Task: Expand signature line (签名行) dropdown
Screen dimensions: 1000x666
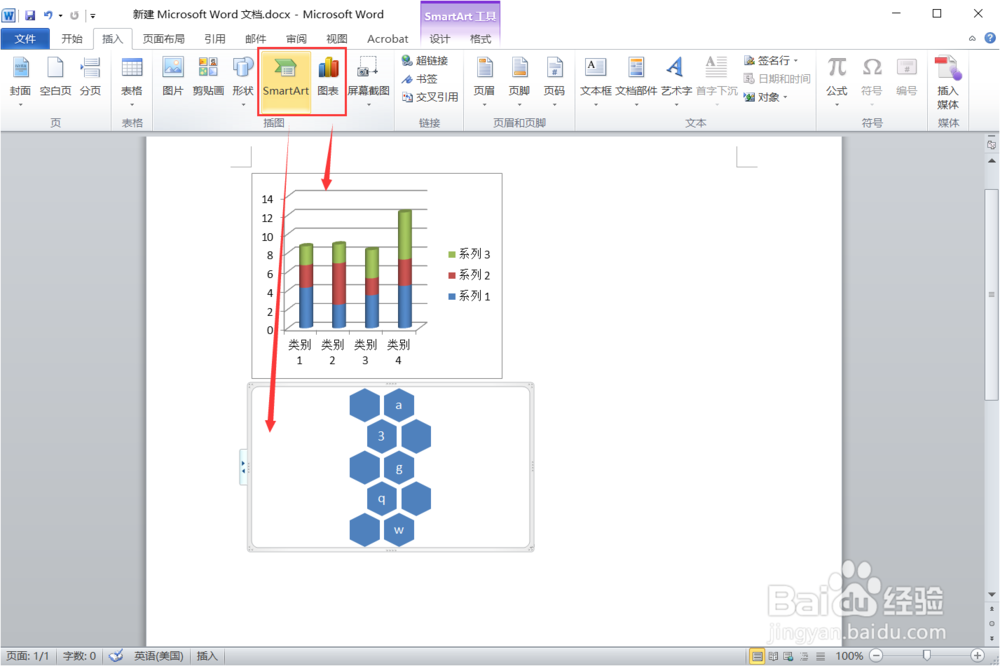Action: [x=796, y=61]
